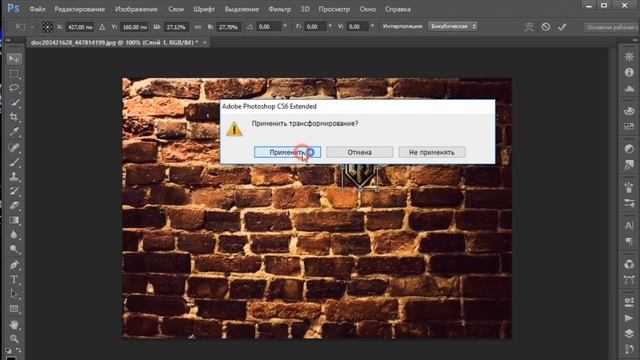The height and width of the screenshot is (360, 640).
Task: Toggle link between width and height
Action: tap(198, 27)
